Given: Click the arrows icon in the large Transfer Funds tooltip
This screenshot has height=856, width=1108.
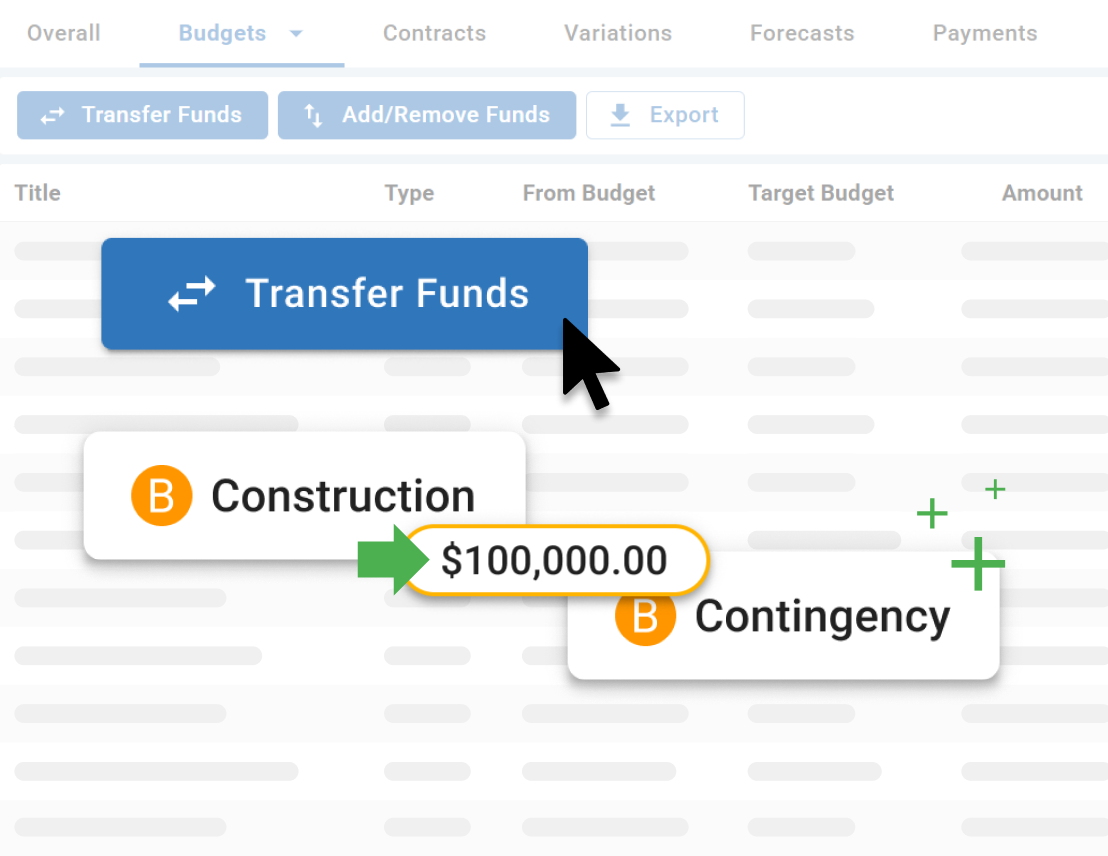Looking at the screenshot, I should click(192, 293).
